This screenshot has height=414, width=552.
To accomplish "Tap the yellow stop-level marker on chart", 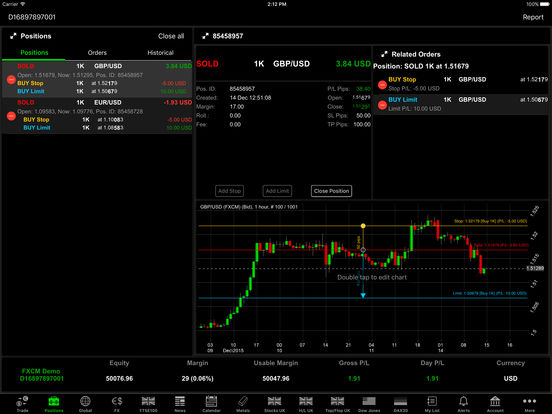I will coord(363,226).
